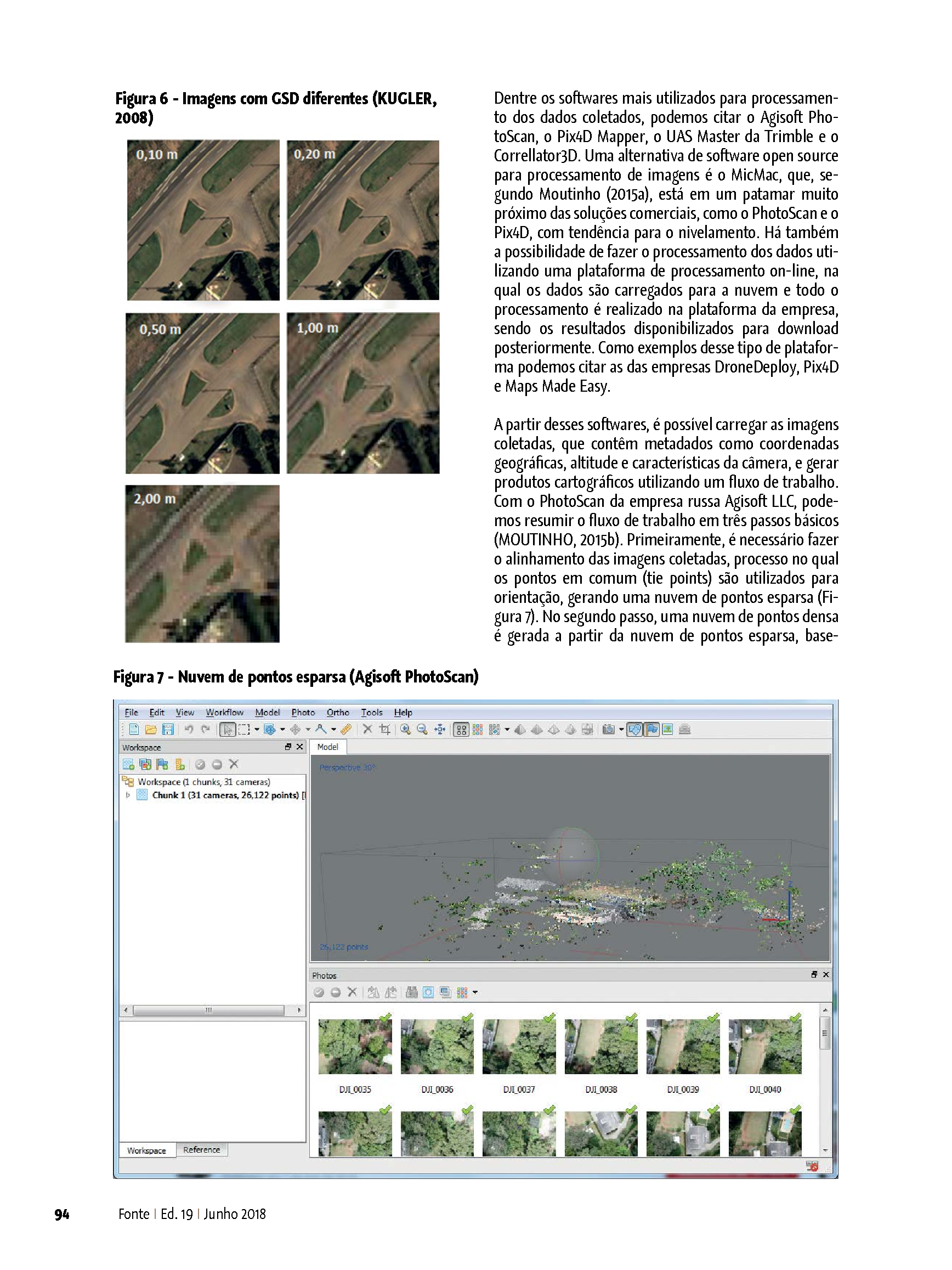Select the Model tab
Screen dimensions: 952x1270
pos(328,747)
